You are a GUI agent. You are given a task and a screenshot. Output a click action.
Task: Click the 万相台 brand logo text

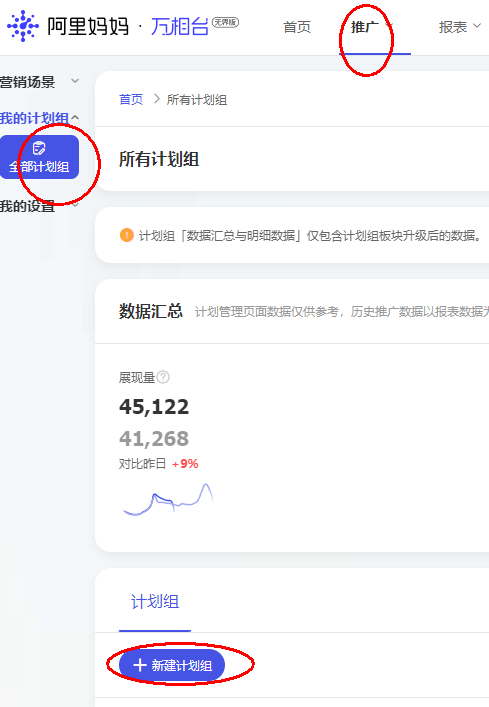coord(179,27)
